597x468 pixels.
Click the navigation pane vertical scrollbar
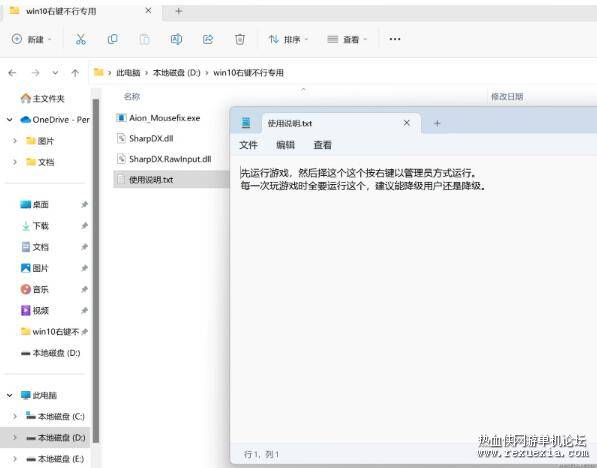[96, 270]
